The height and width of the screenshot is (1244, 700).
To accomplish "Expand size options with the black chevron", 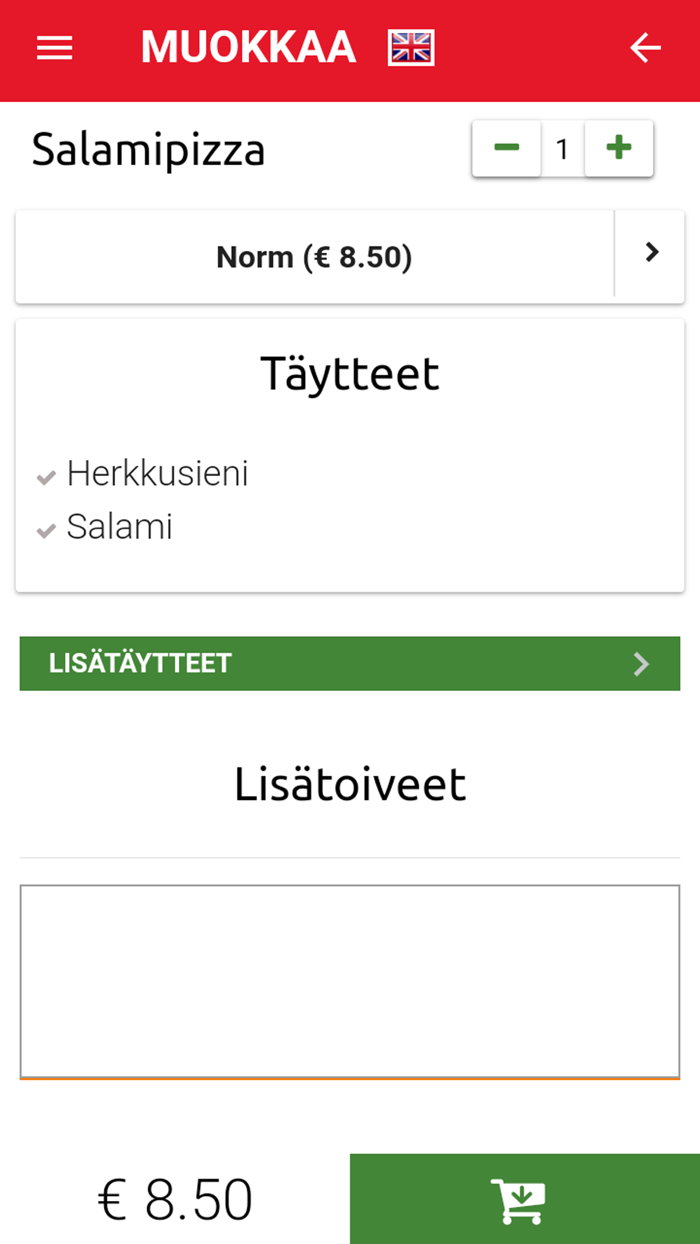I will 651,254.
